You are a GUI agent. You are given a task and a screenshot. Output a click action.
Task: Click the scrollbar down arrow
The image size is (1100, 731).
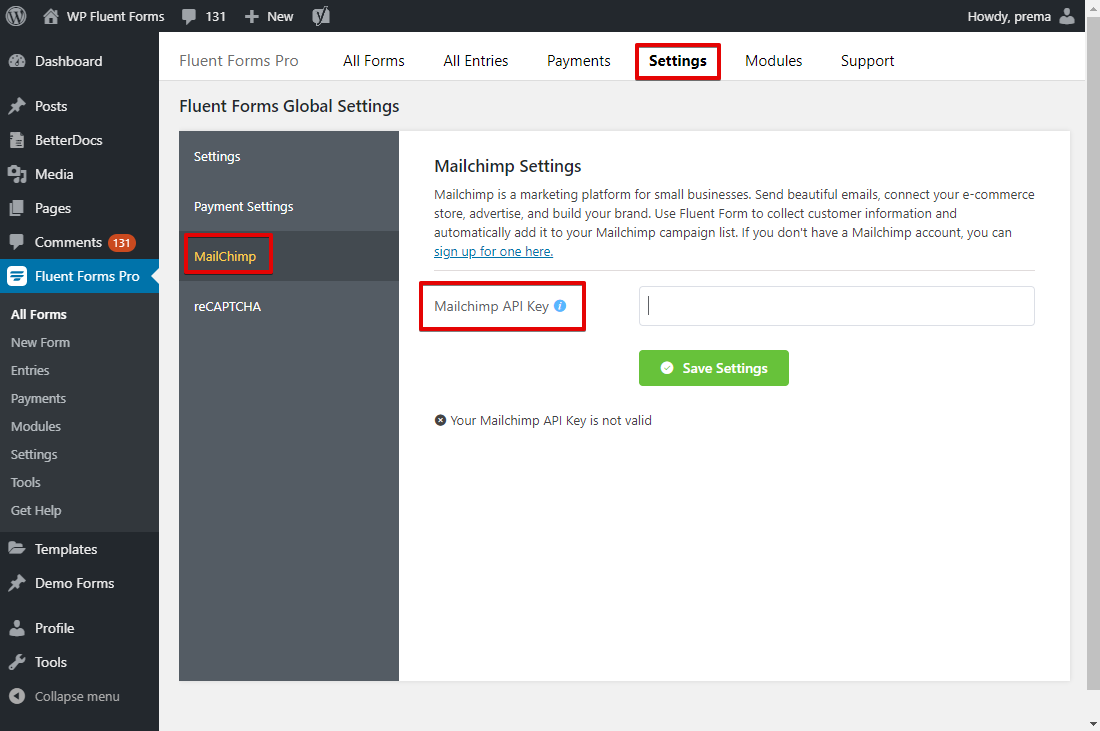(1092, 723)
